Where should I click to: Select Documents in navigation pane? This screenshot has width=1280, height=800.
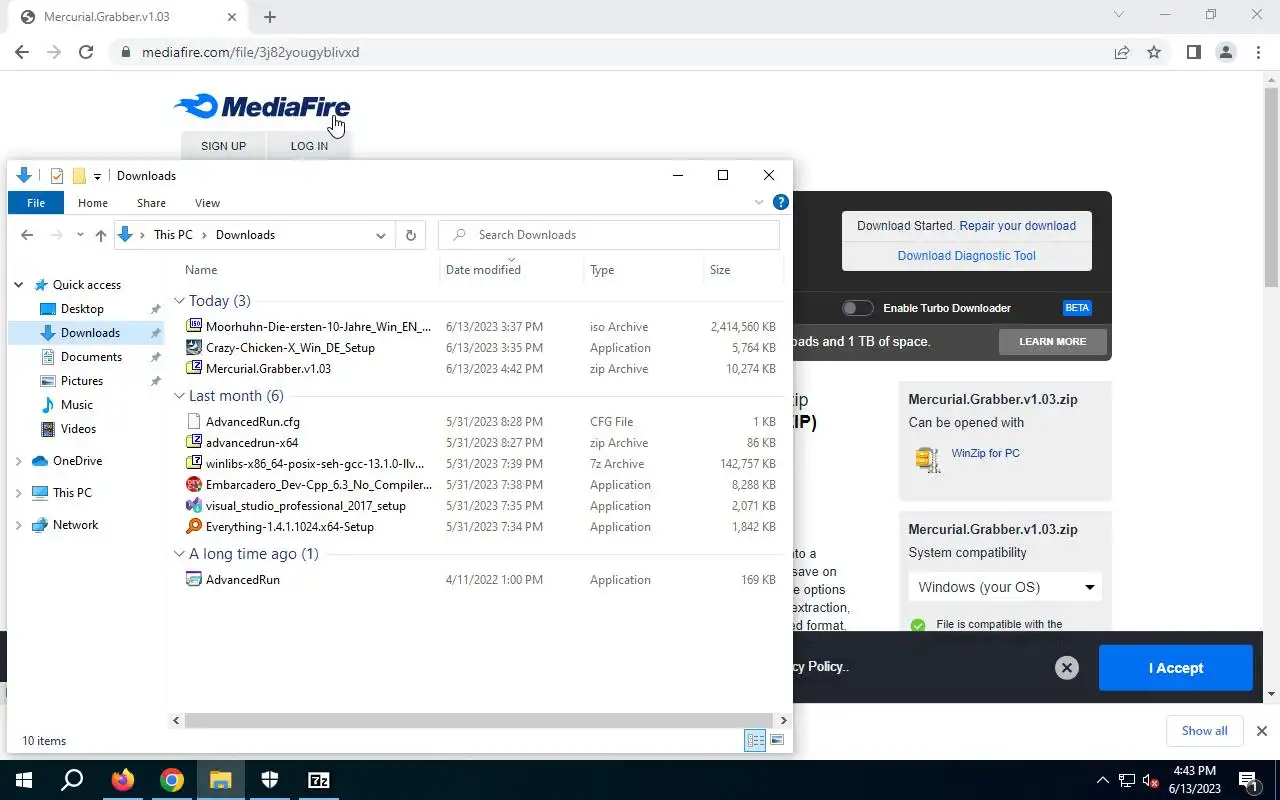tap(91, 357)
